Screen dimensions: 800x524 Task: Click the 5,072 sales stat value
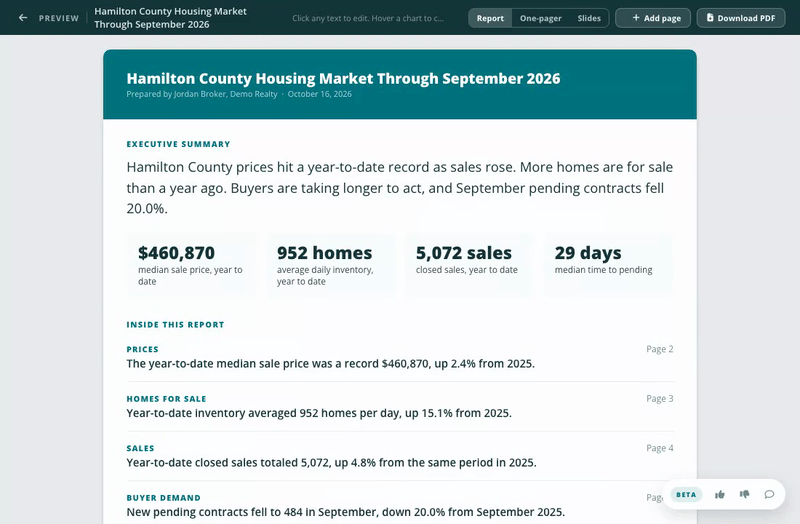click(x=464, y=253)
